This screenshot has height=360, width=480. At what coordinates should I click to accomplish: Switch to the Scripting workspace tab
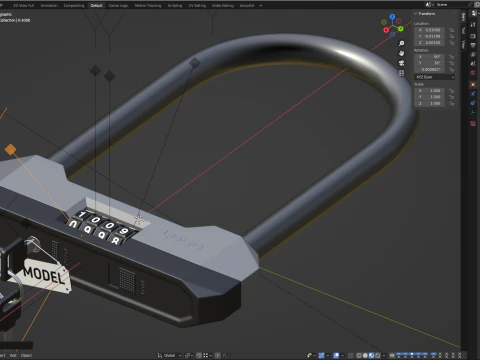175,5
